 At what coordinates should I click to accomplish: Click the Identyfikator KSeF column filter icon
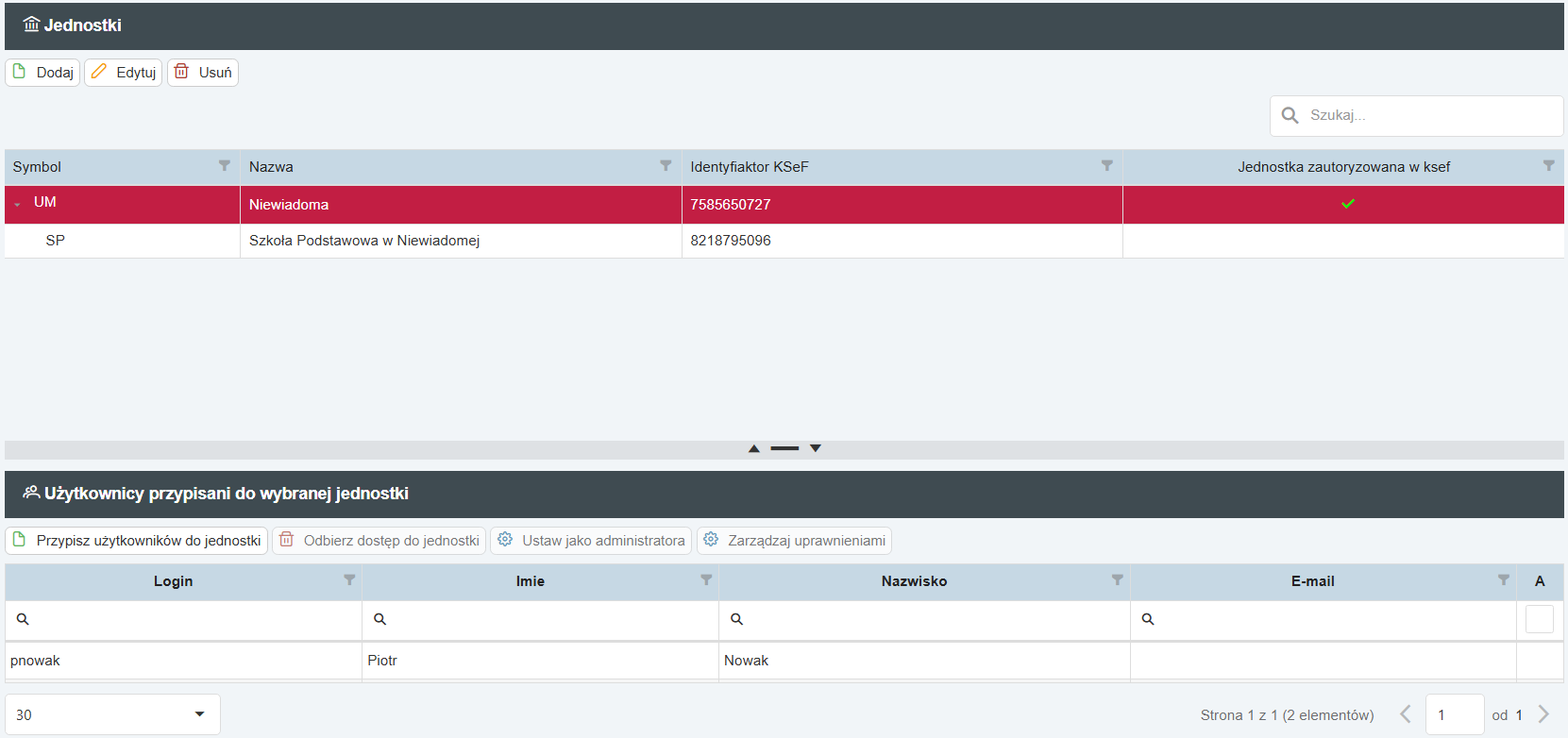(1107, 166)
